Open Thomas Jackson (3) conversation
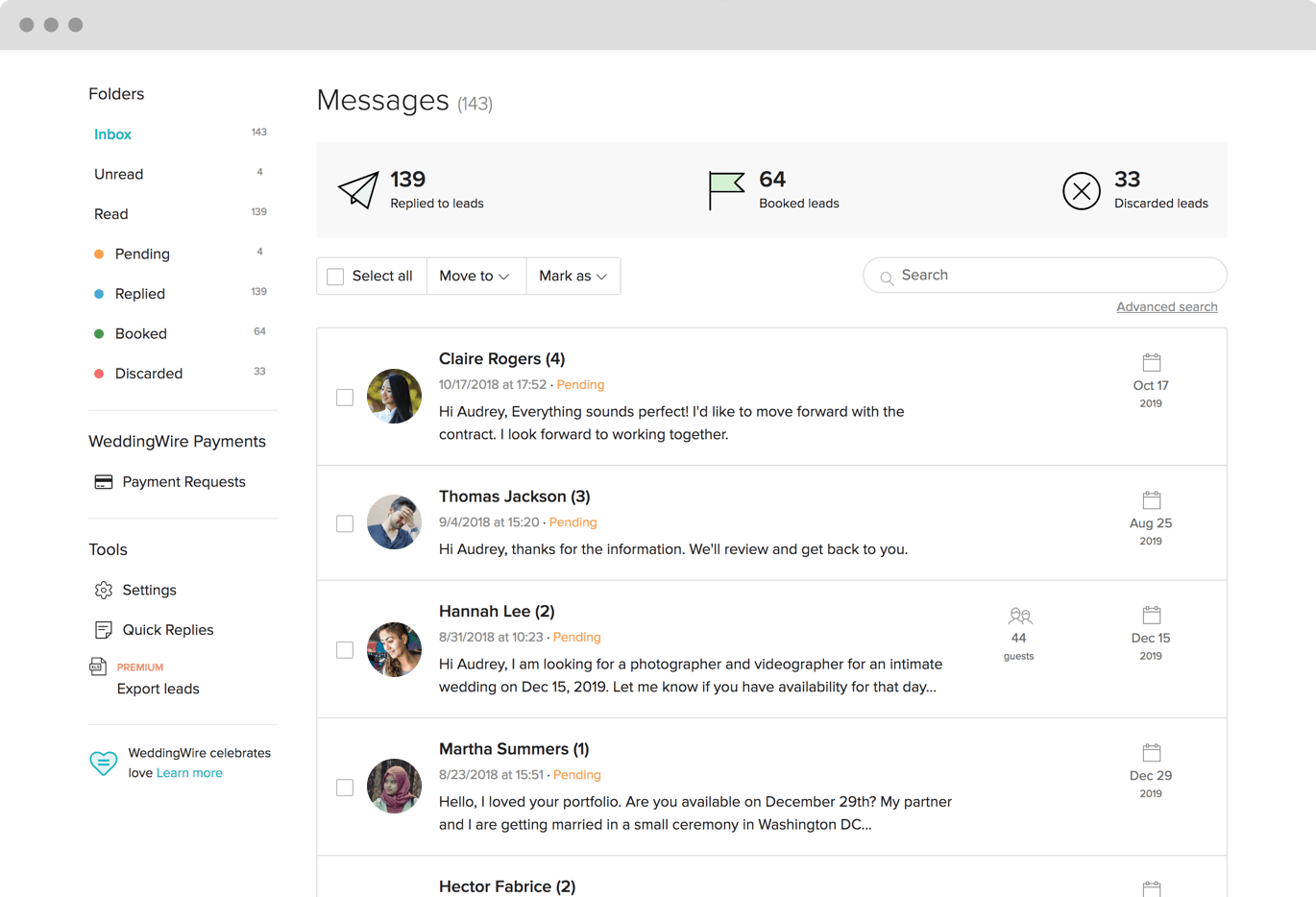 [x=515, y=497]
